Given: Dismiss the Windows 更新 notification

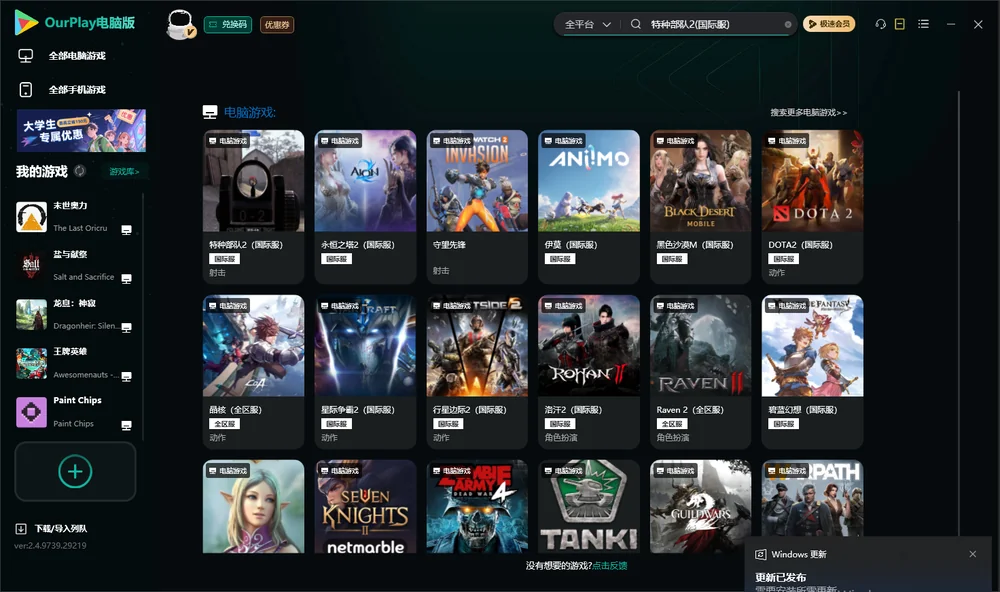Looking at the screenshot, I should (x=973, y=554).
